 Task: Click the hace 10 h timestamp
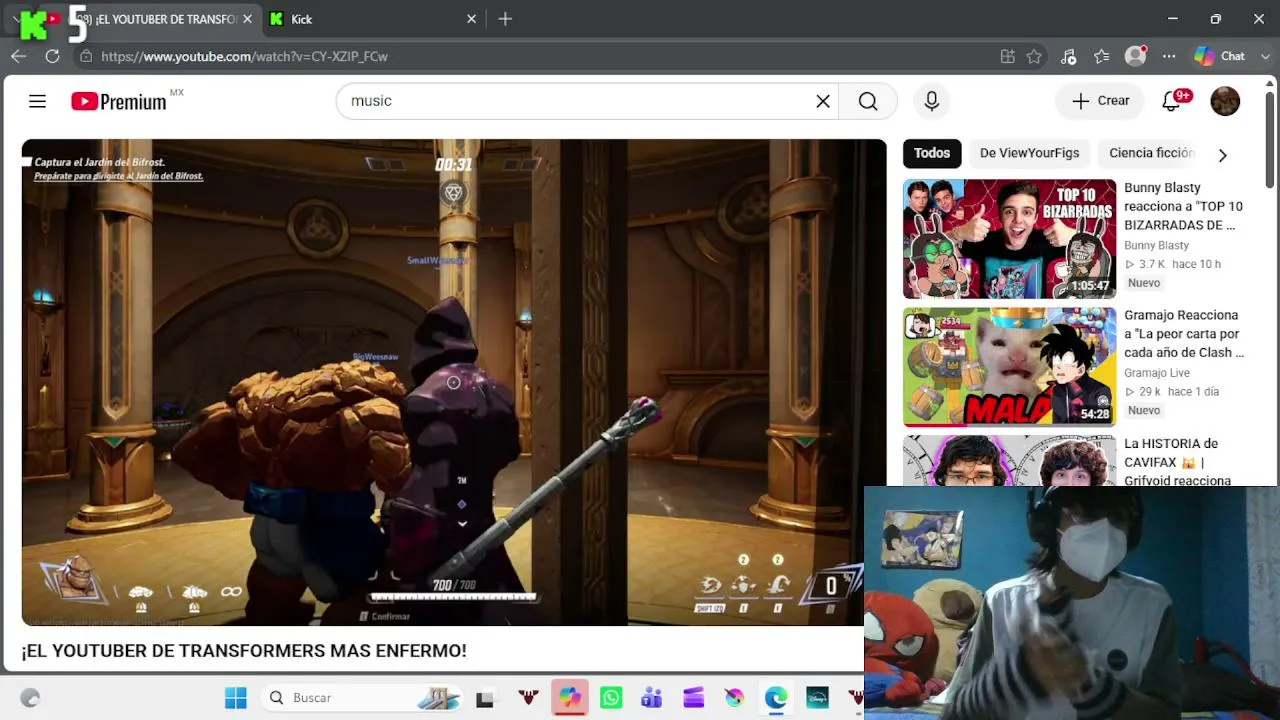click(x=1196, y=264)
